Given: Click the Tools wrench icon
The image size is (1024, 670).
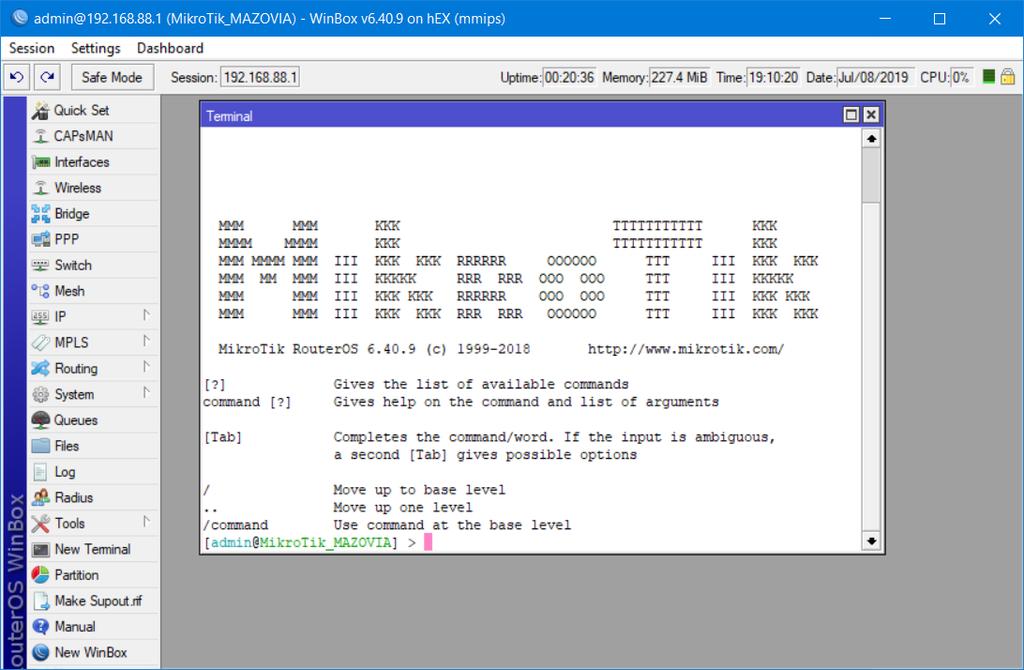Looking at the screenshot, I should (40, 523).
